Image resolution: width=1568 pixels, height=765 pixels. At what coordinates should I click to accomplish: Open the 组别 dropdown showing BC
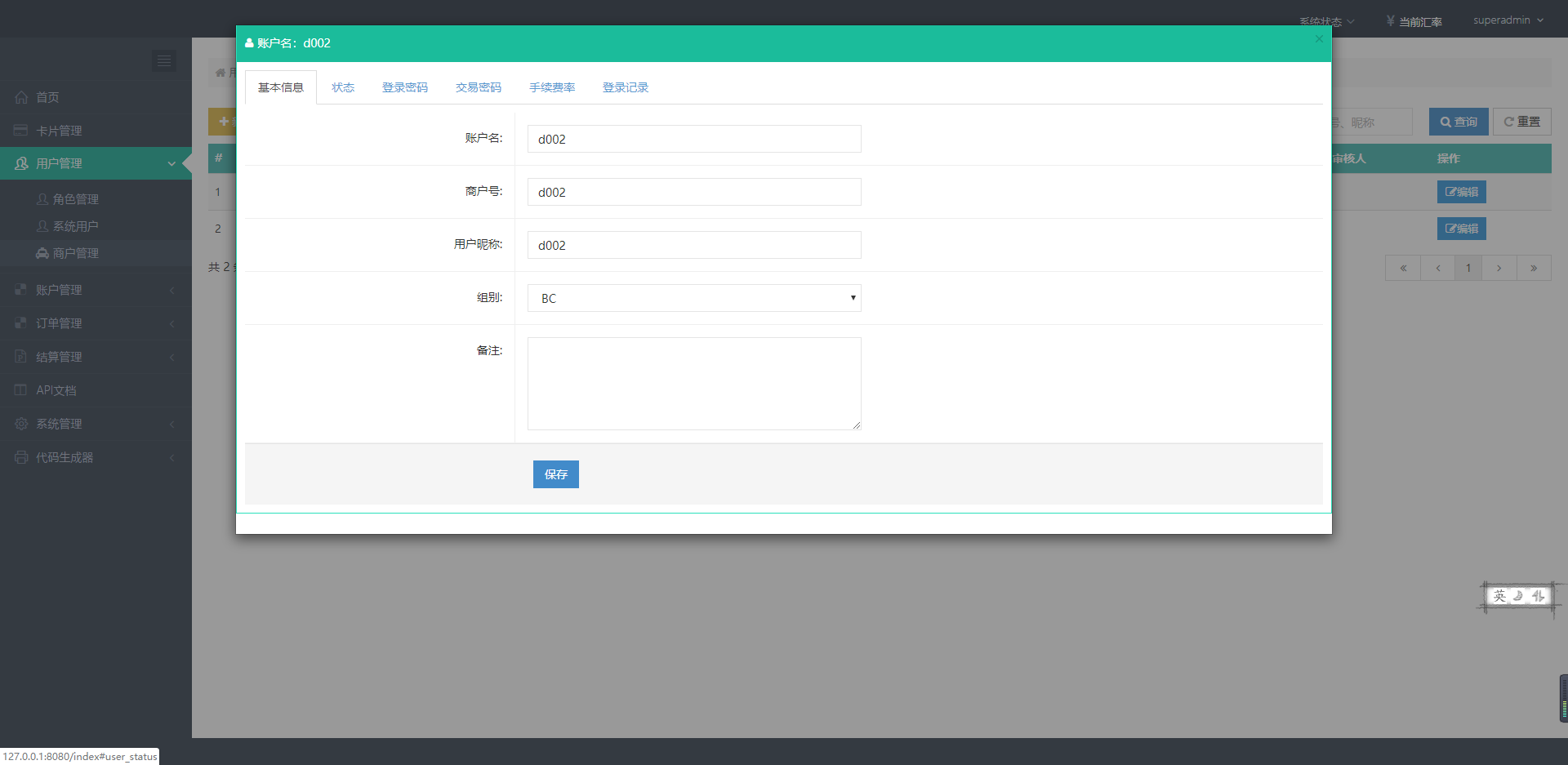694,298
